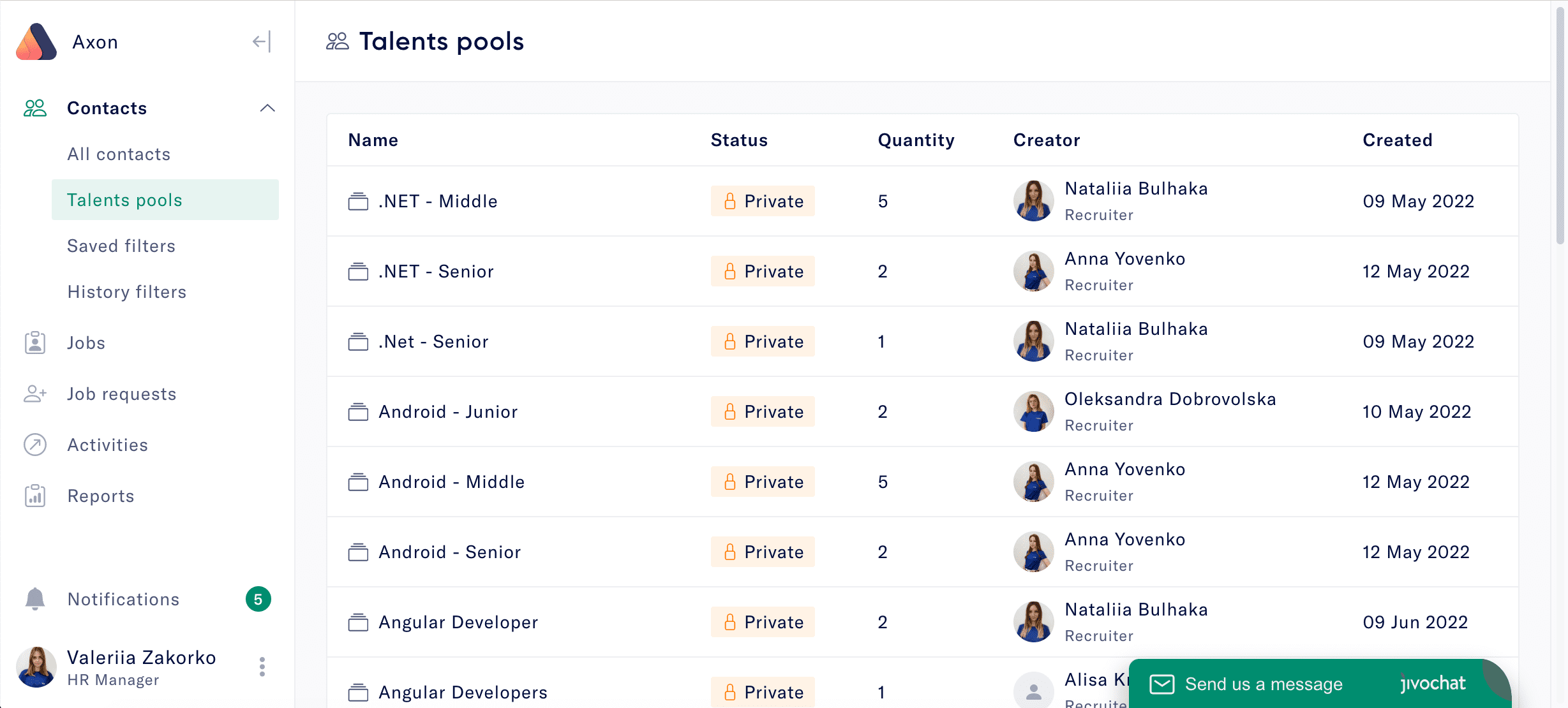Open the three-dot menu beside Valeriia Zakorko
Image resolution: width=1568 pixels, height=708 pixels.
click(262, 667)
